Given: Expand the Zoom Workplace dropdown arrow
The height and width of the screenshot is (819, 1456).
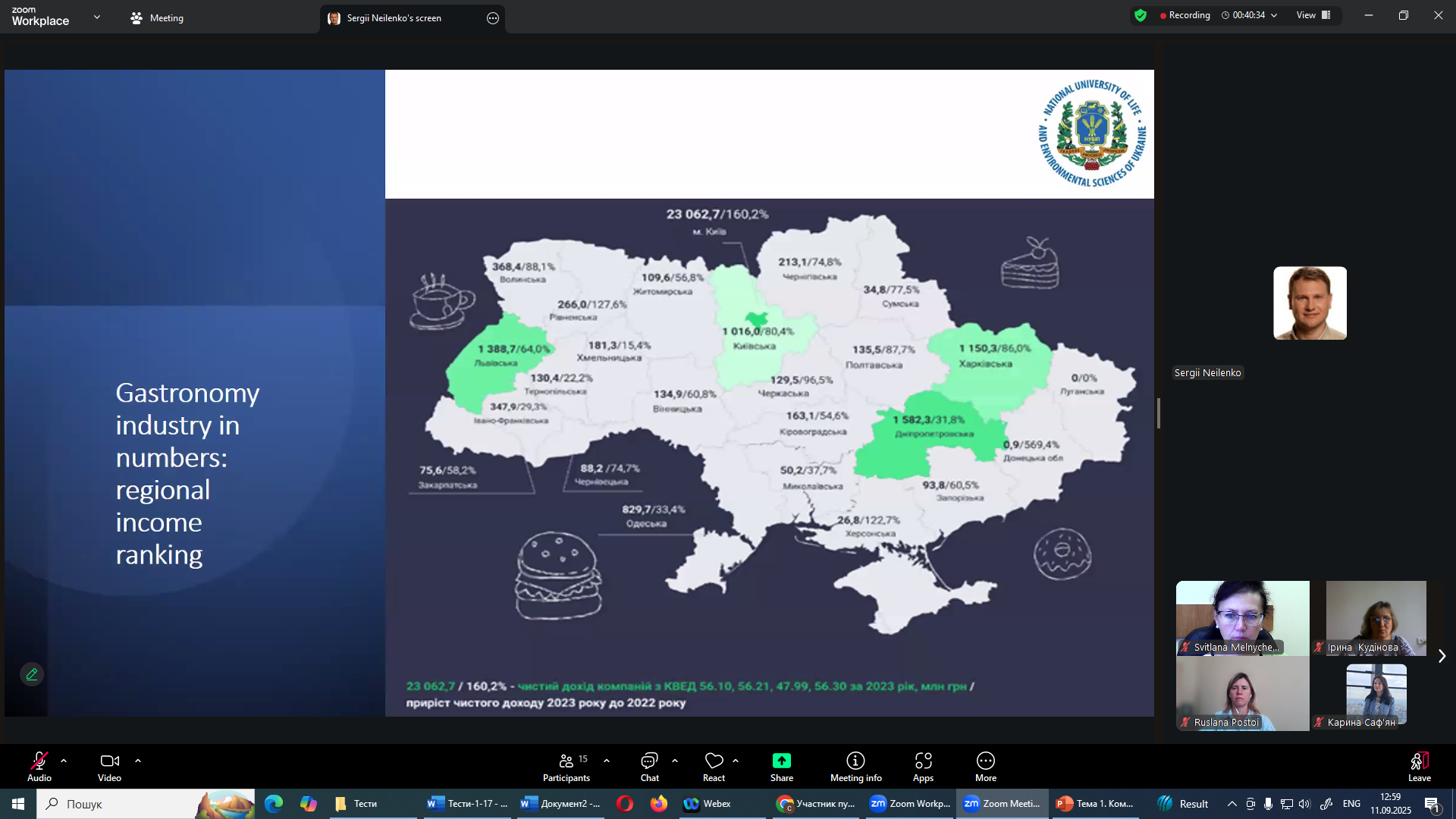Looking at the screenshot, I should coord(97,17).
